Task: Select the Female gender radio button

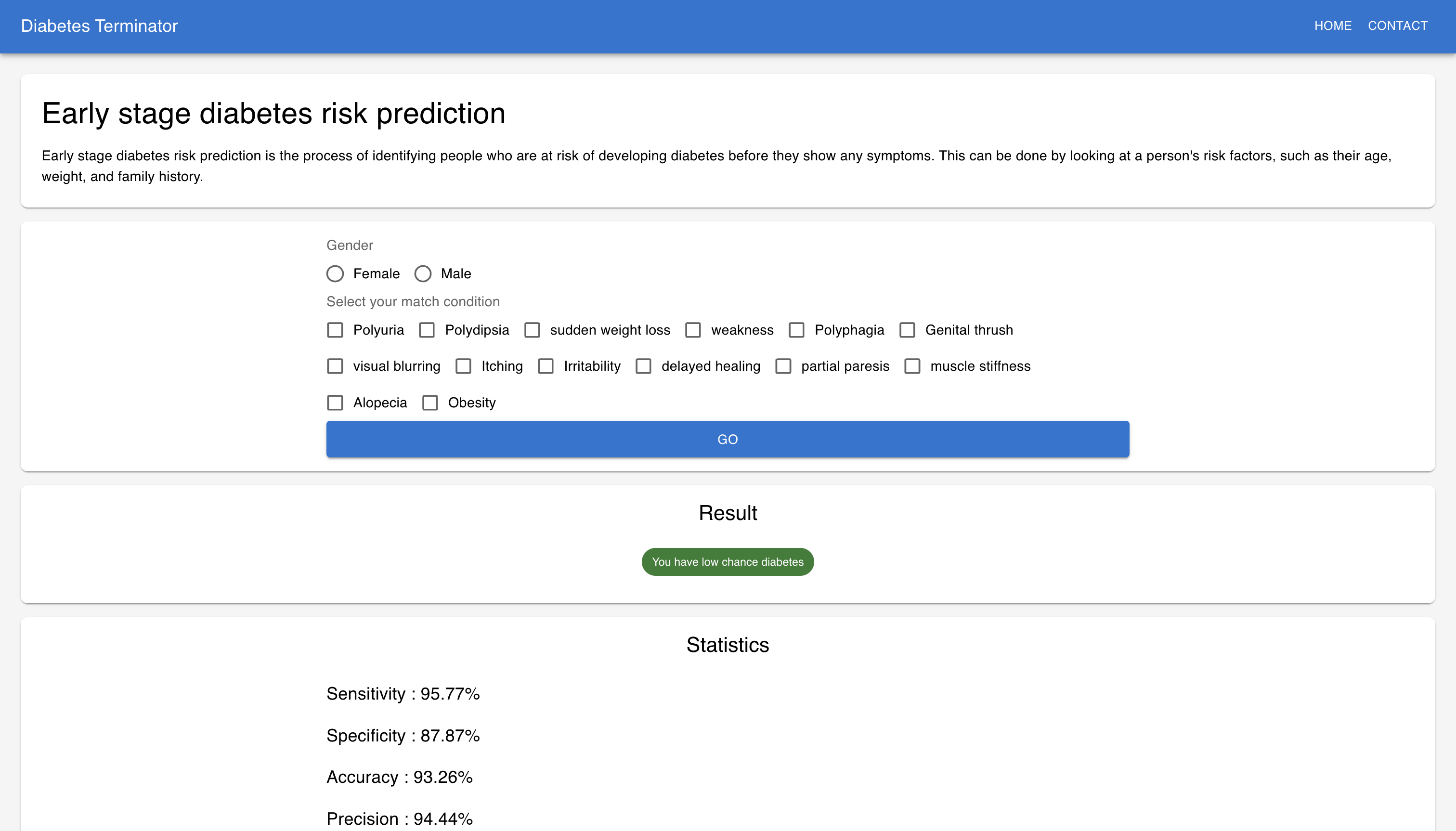Action: point(335,274)
